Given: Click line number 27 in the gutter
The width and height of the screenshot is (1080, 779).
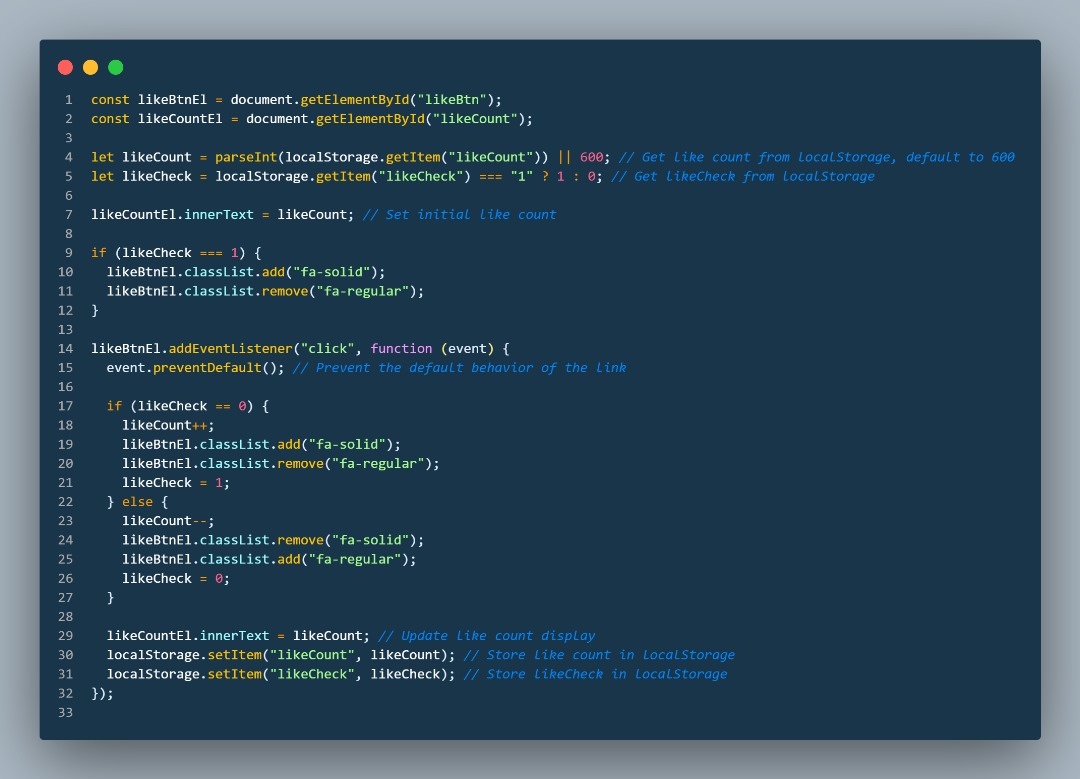Looking at the screenshot, I should pyautogui.click(x=65, y=598).
